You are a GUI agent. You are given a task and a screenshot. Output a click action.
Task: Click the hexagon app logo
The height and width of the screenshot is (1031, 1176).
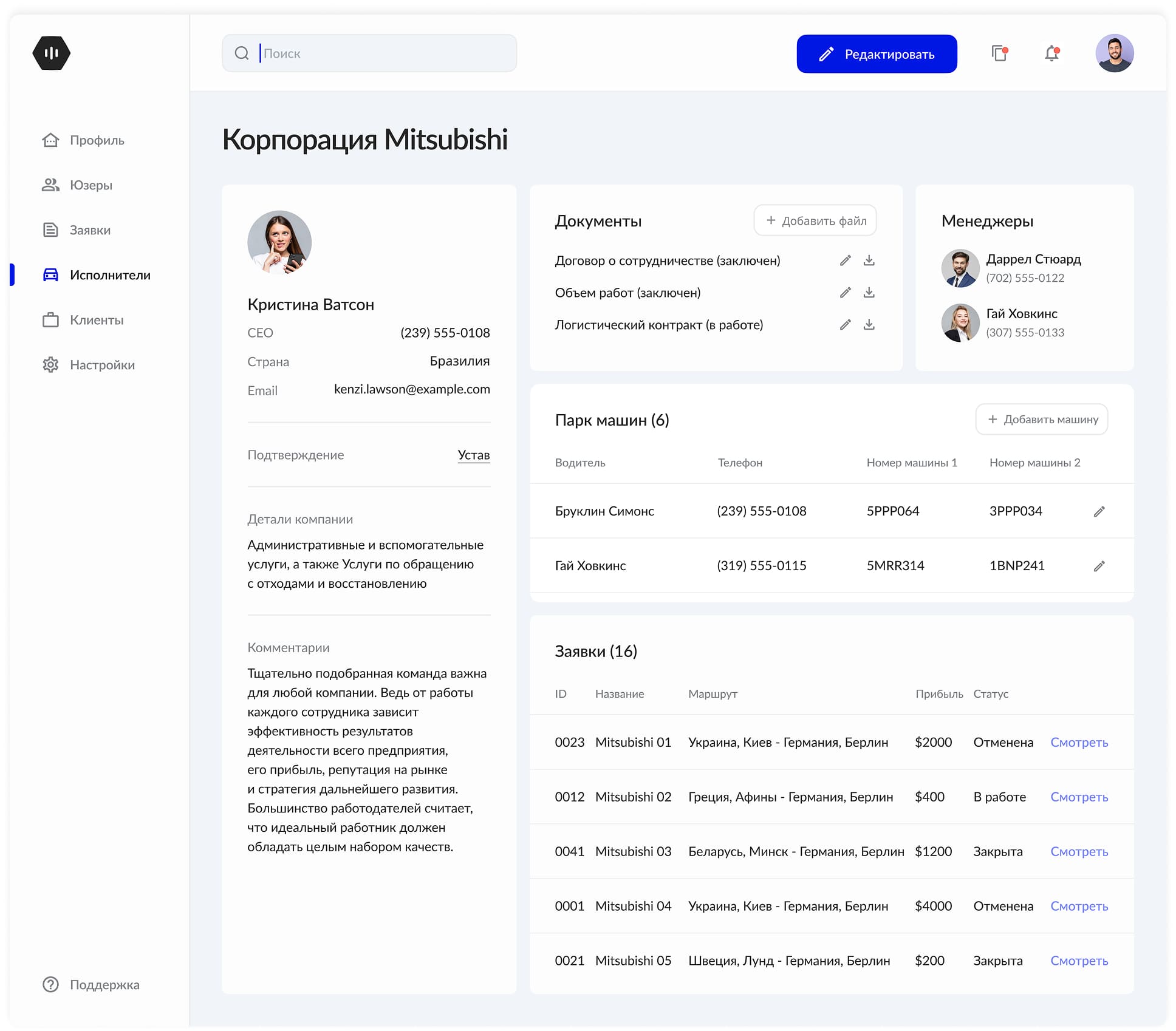(x=52, y=53)
